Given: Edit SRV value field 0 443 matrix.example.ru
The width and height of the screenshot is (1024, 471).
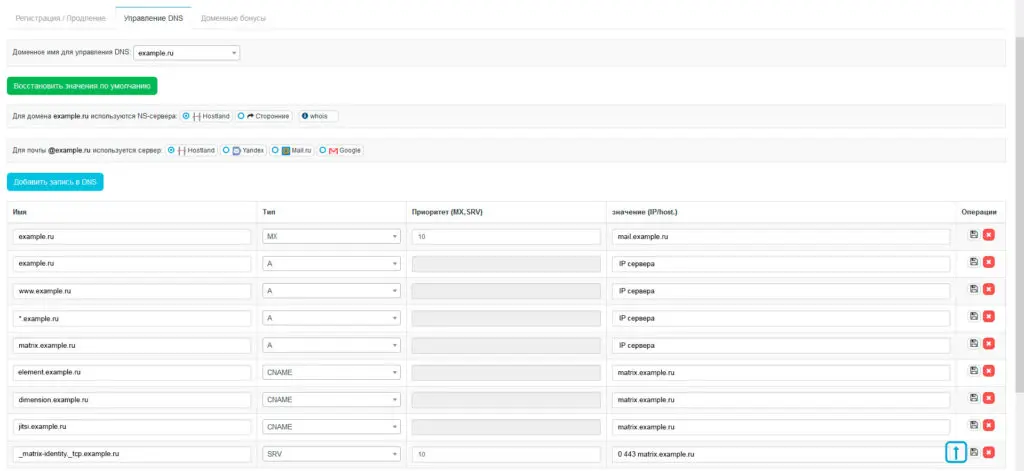Looking at the screenshot, I should point(781,454).
